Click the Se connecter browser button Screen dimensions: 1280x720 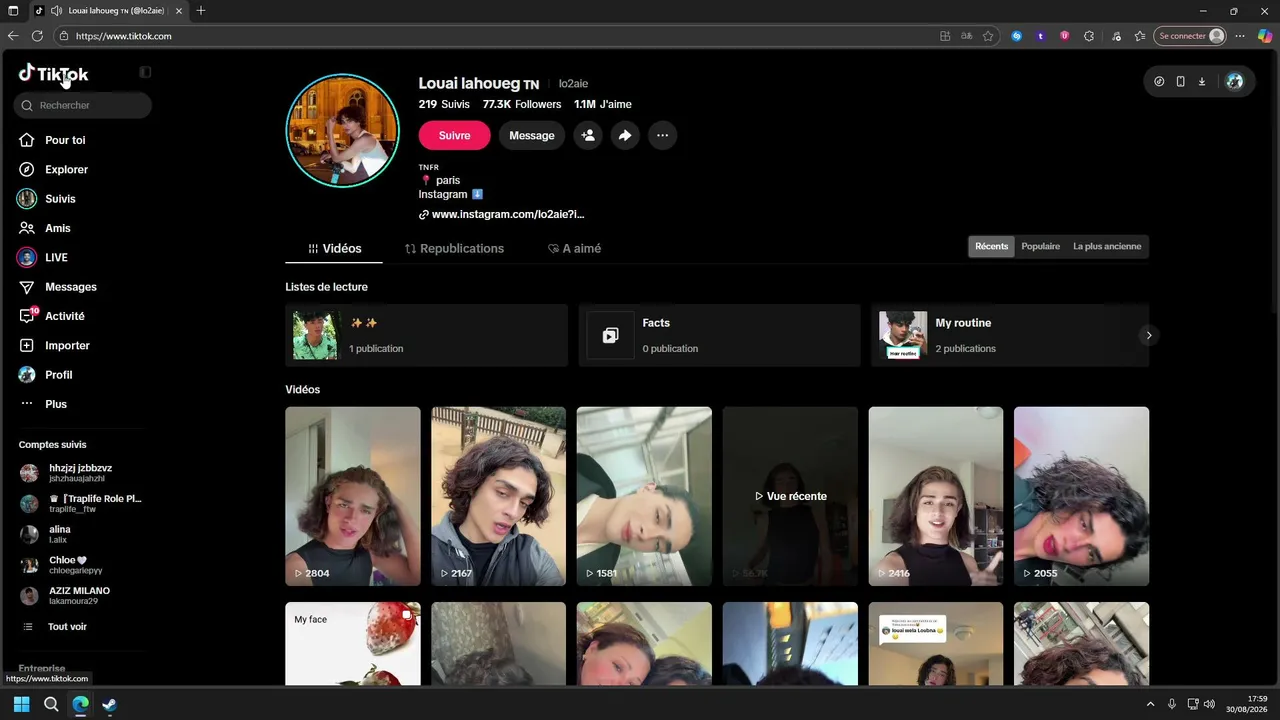coord(1191,36)
